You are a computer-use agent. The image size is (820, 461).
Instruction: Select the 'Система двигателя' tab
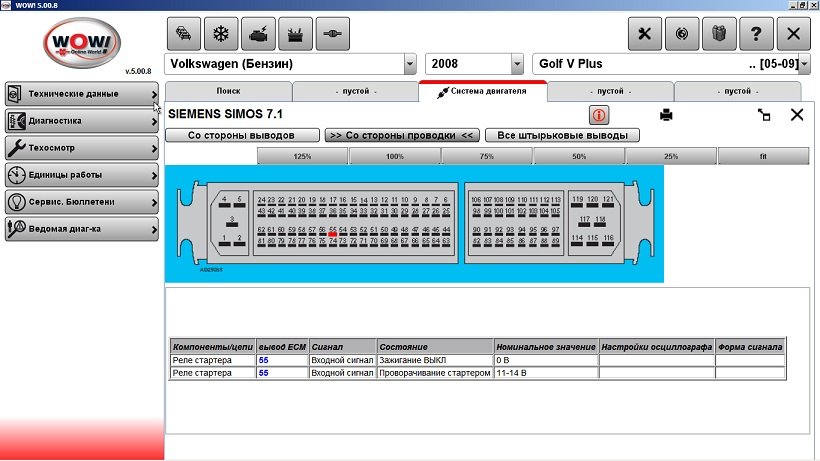tap(482, 91)
